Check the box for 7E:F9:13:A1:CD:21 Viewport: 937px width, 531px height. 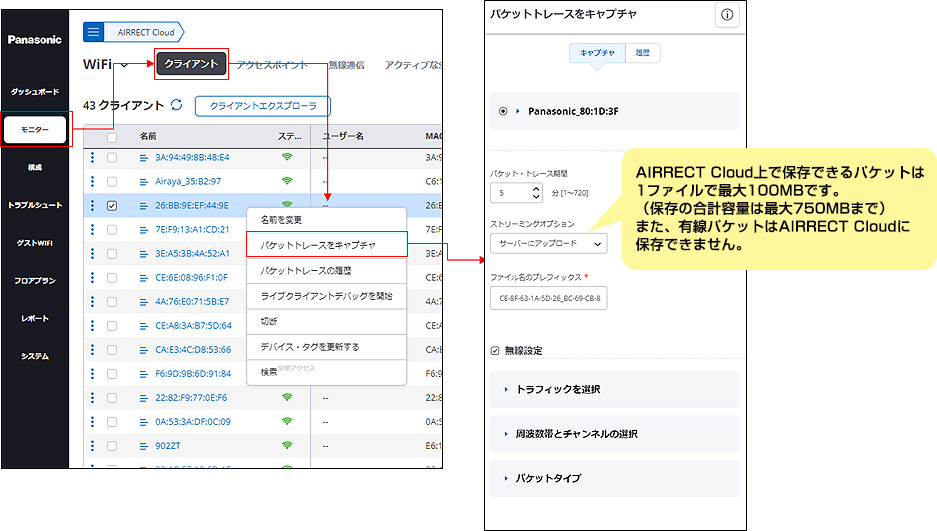point(112,229)
